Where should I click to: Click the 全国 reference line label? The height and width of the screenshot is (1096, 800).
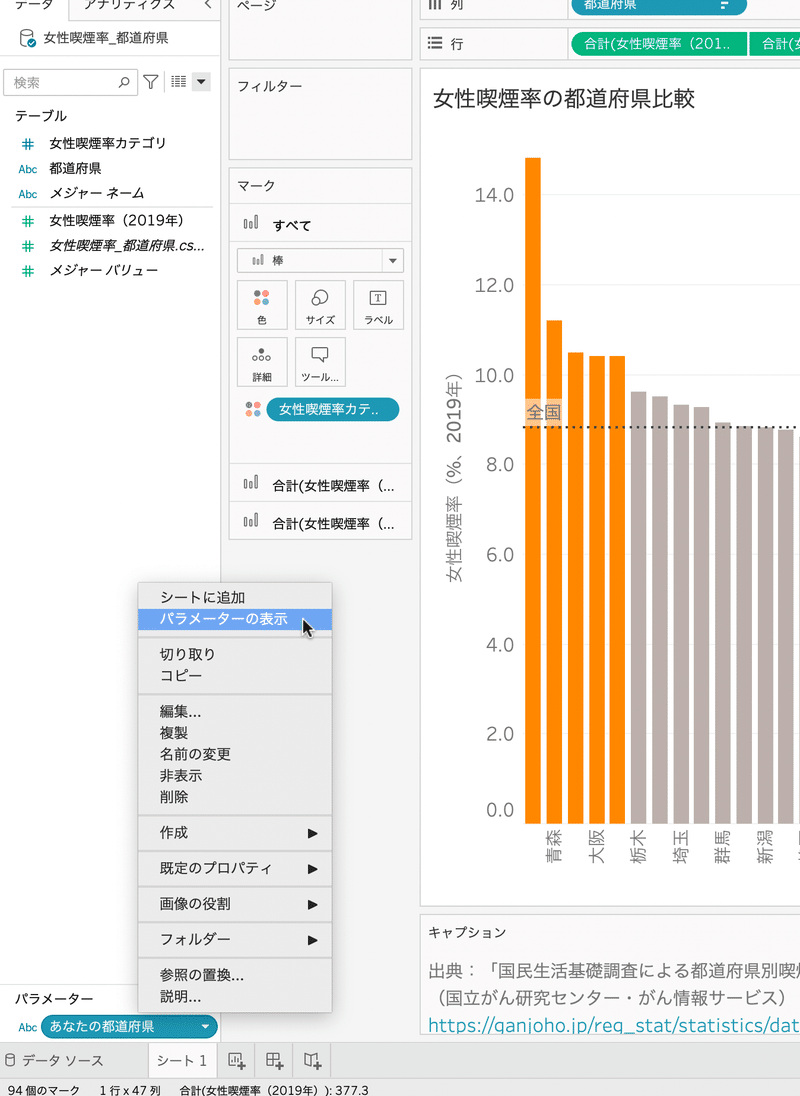pyautogui.click(x=544, y=412)
